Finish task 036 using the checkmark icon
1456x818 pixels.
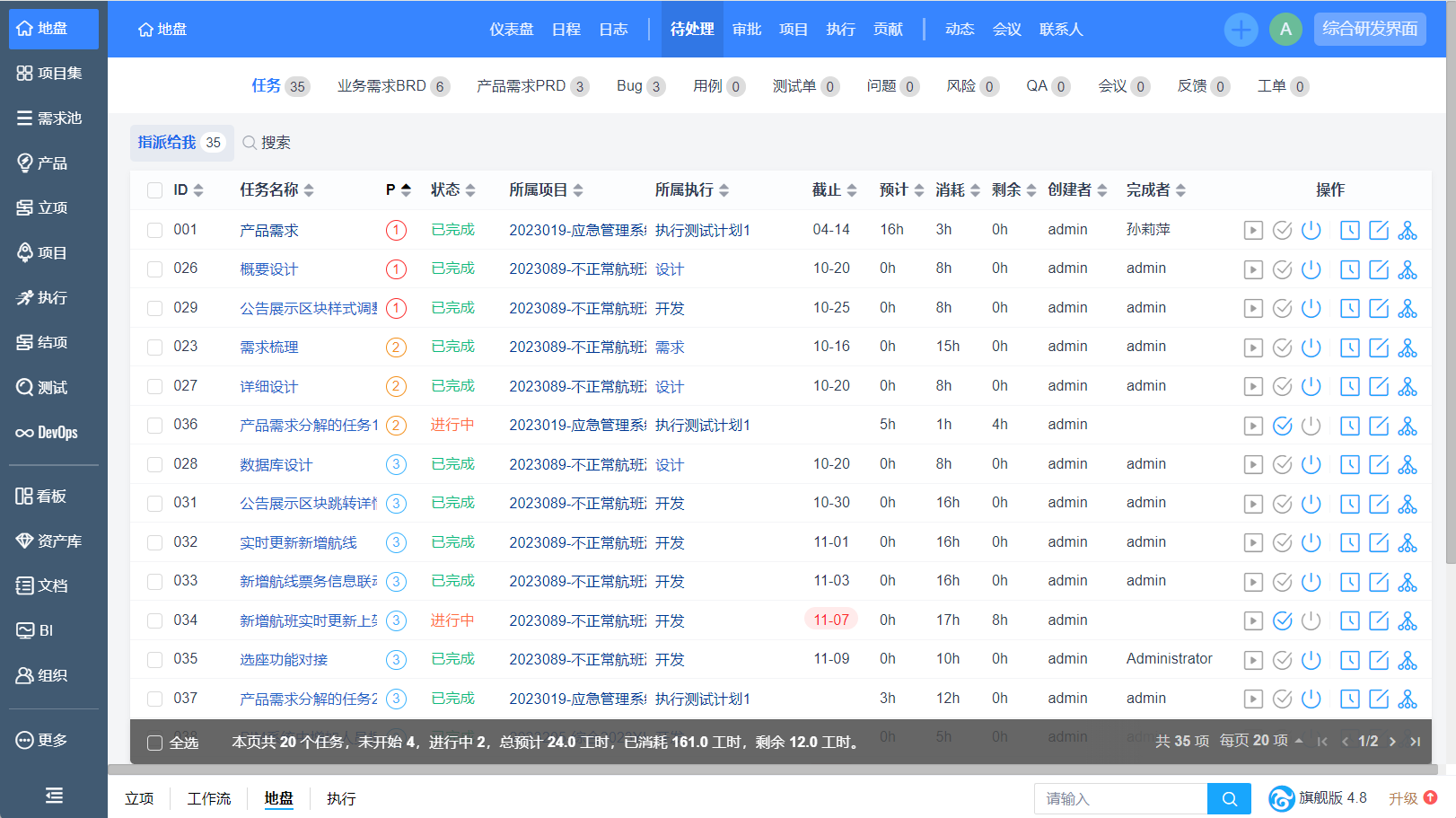tap(1283, 426)
